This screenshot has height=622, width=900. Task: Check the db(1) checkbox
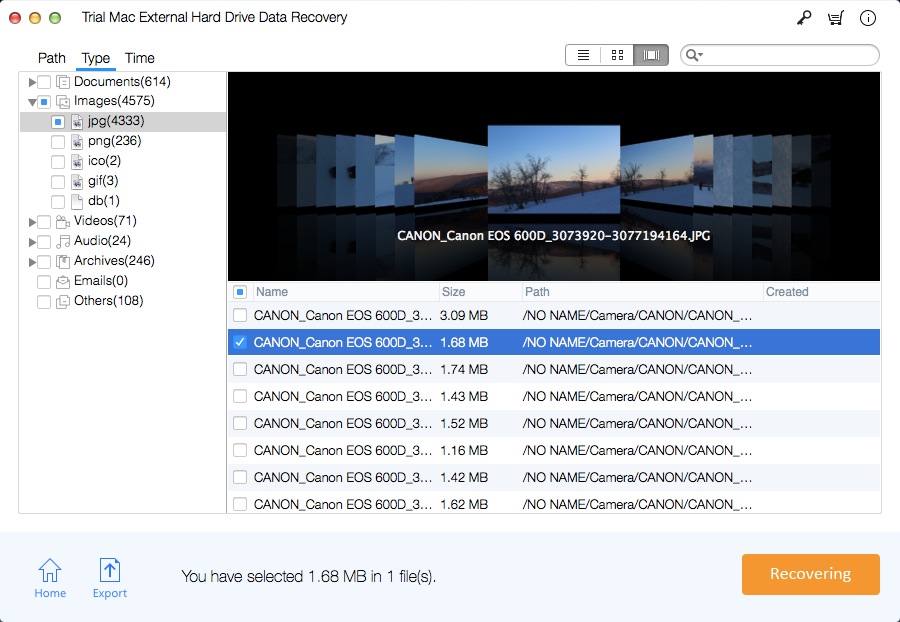pos(58,202)
